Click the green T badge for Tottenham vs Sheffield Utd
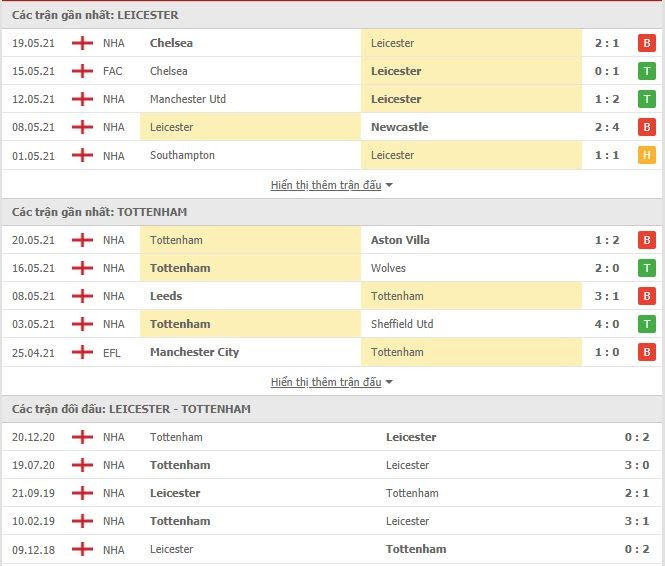Screen dimensions: 665x566 coord(647,324)
